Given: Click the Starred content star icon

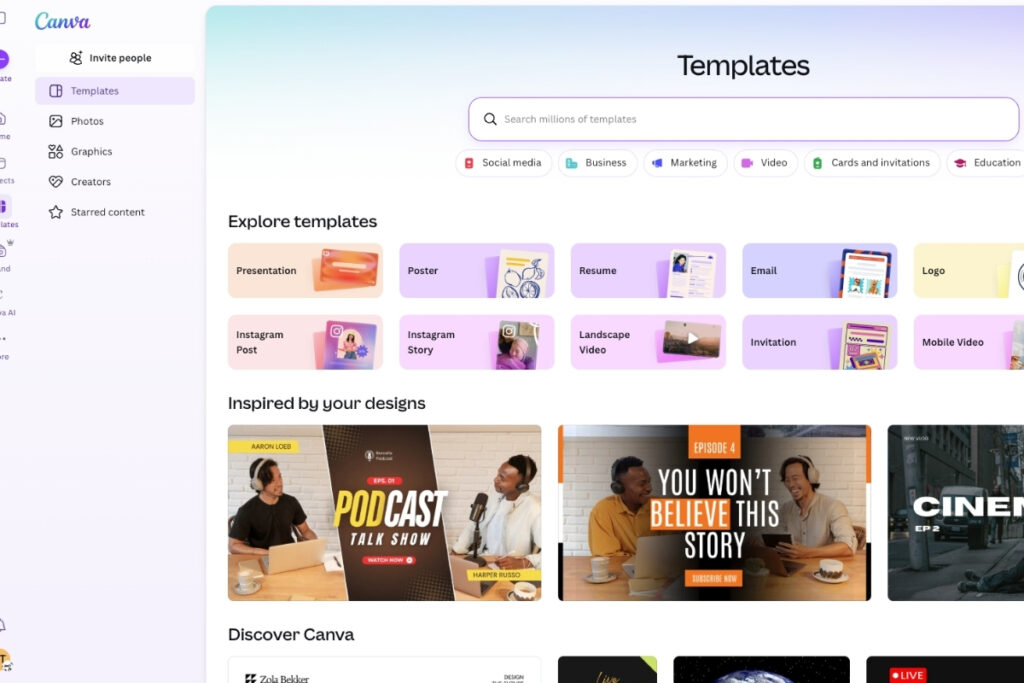Looking at the screenshot, I should point(56,212).
